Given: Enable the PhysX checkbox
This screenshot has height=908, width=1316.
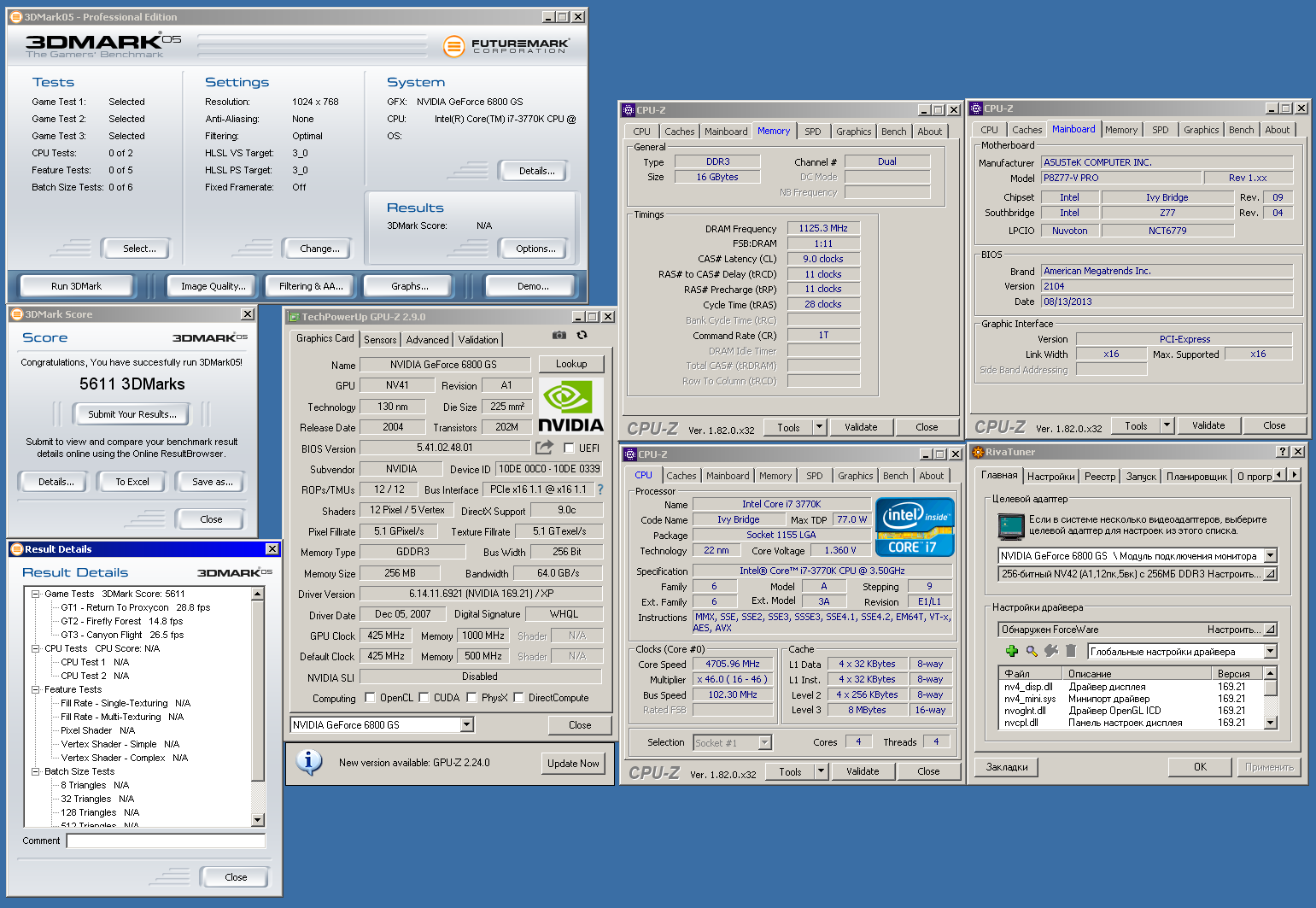Looking at the screenshot, I should click(x=471, y=697).
